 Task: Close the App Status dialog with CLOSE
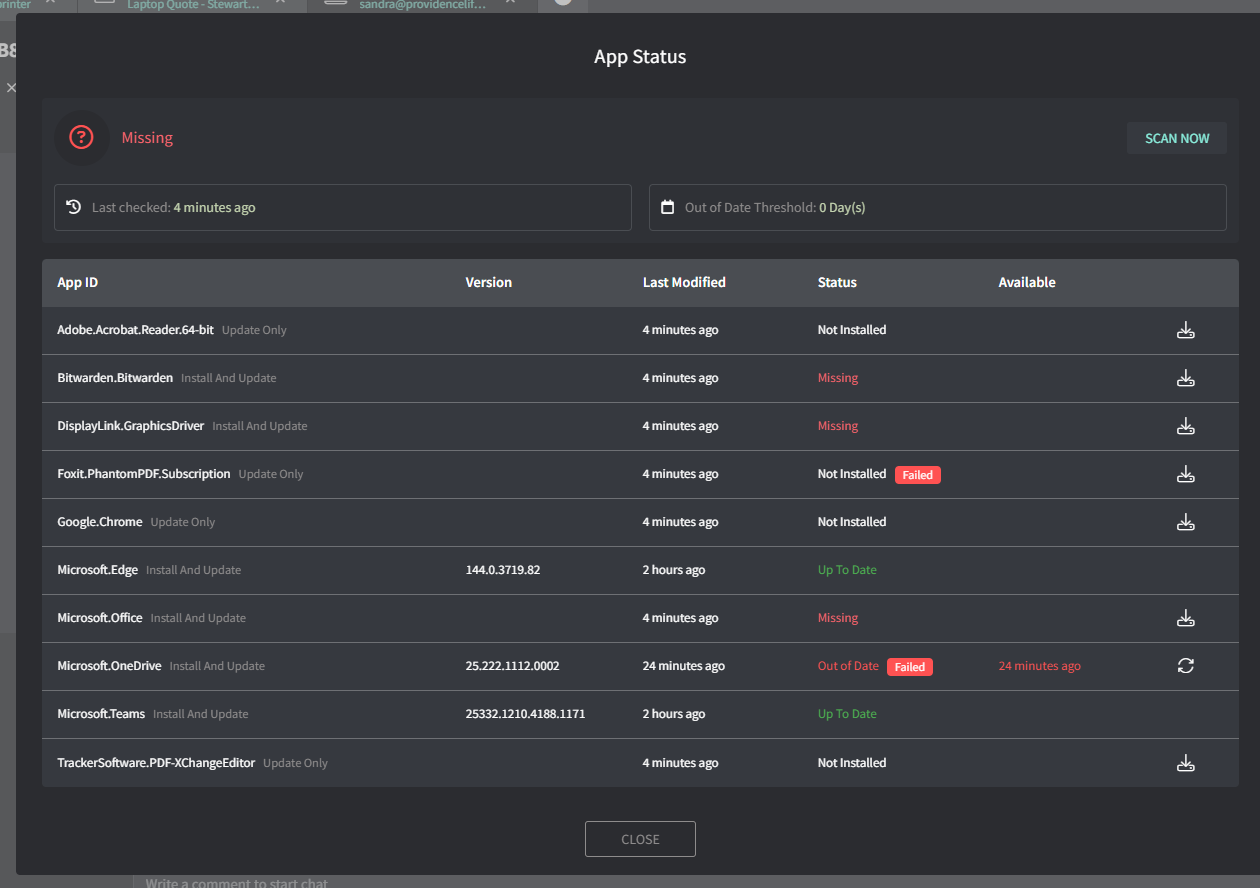coord(640,839)
